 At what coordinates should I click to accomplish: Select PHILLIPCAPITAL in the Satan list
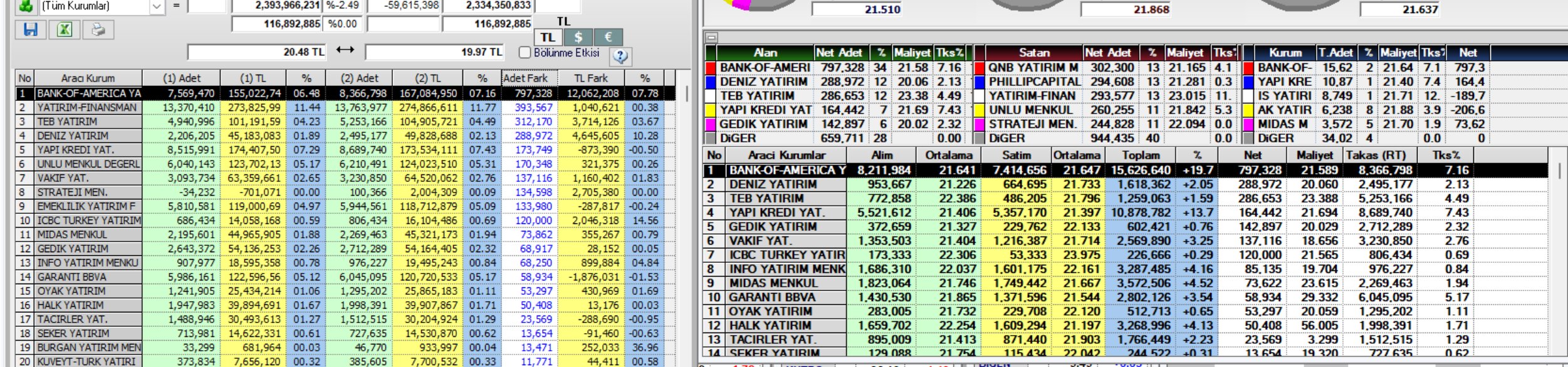point(1035,82)
